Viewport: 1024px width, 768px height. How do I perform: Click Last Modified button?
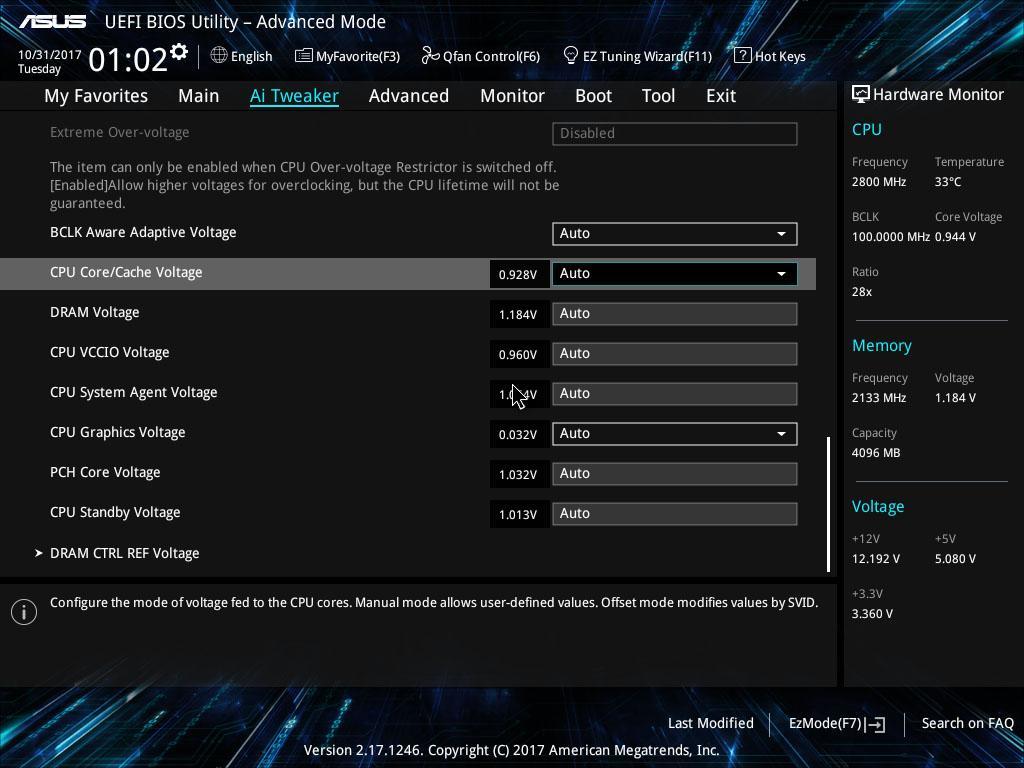point(711,724)
